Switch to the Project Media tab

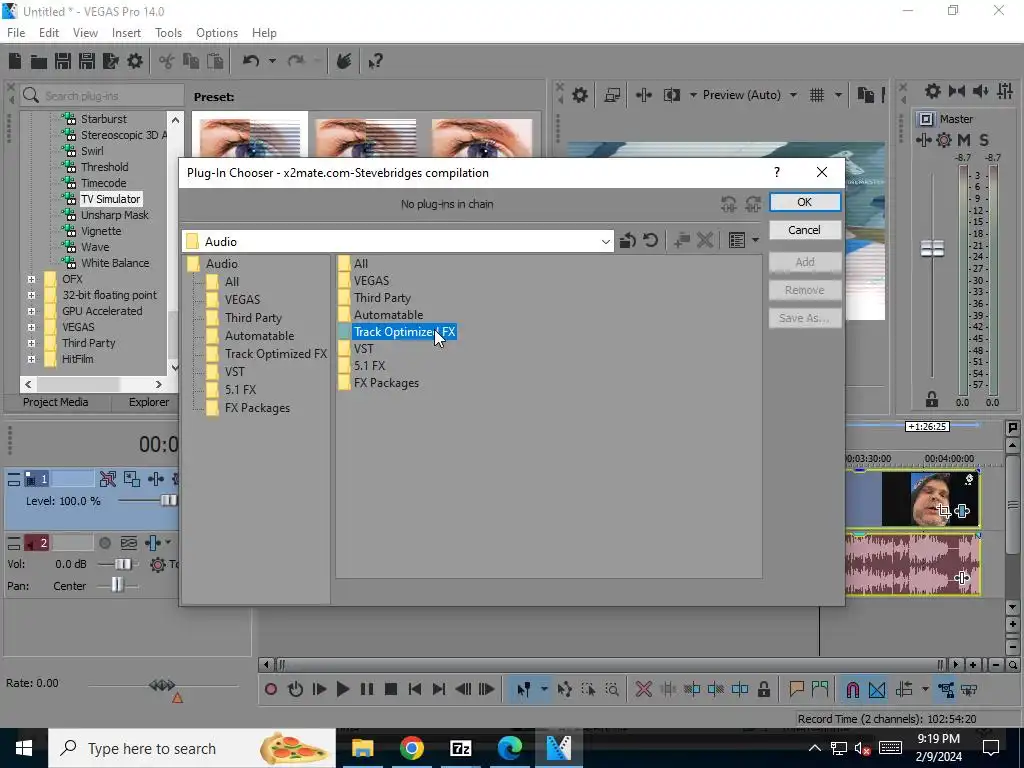click(x=56, y=402)
